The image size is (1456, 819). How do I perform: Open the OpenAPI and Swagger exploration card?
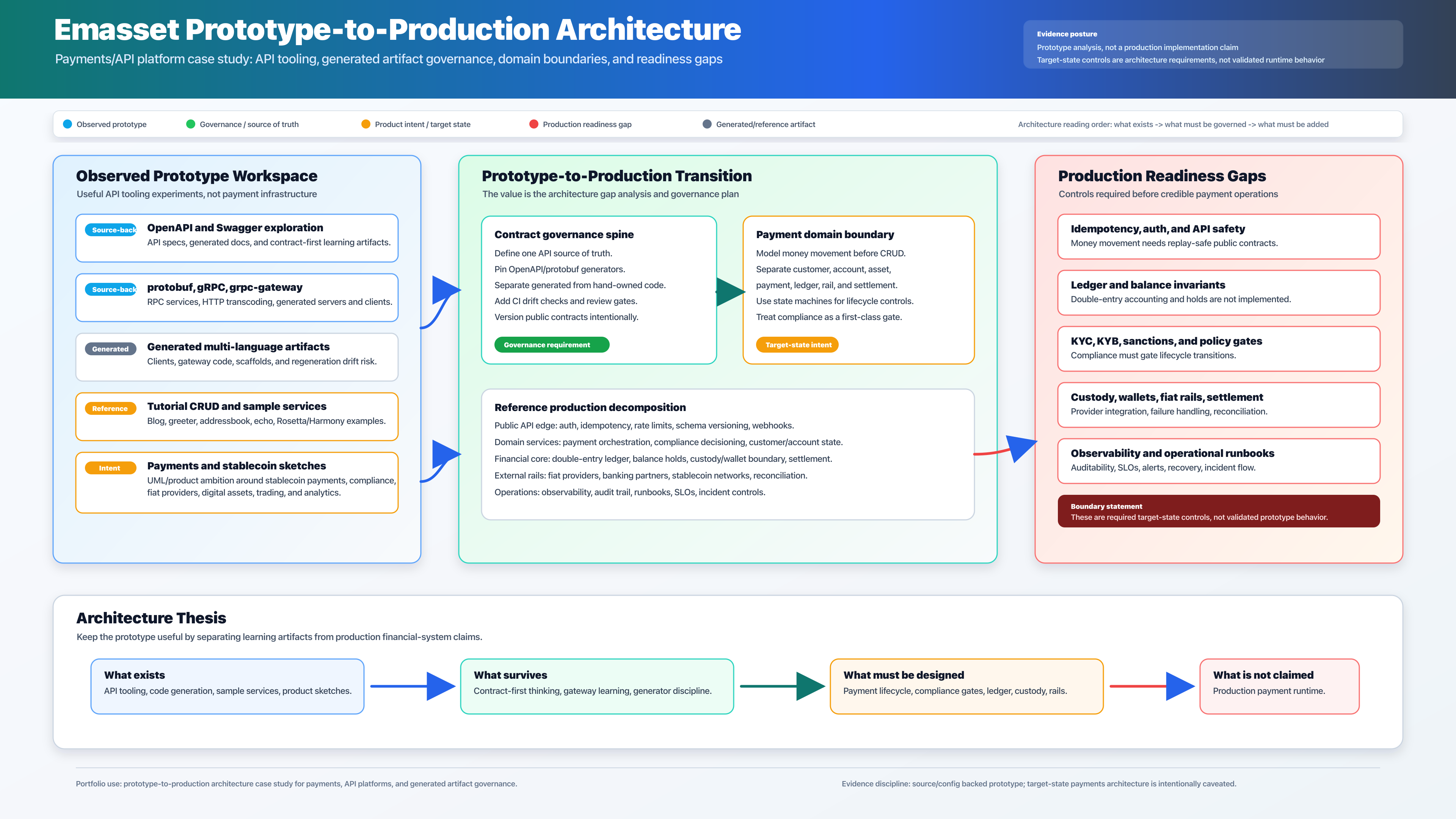[x=237, y=238]
